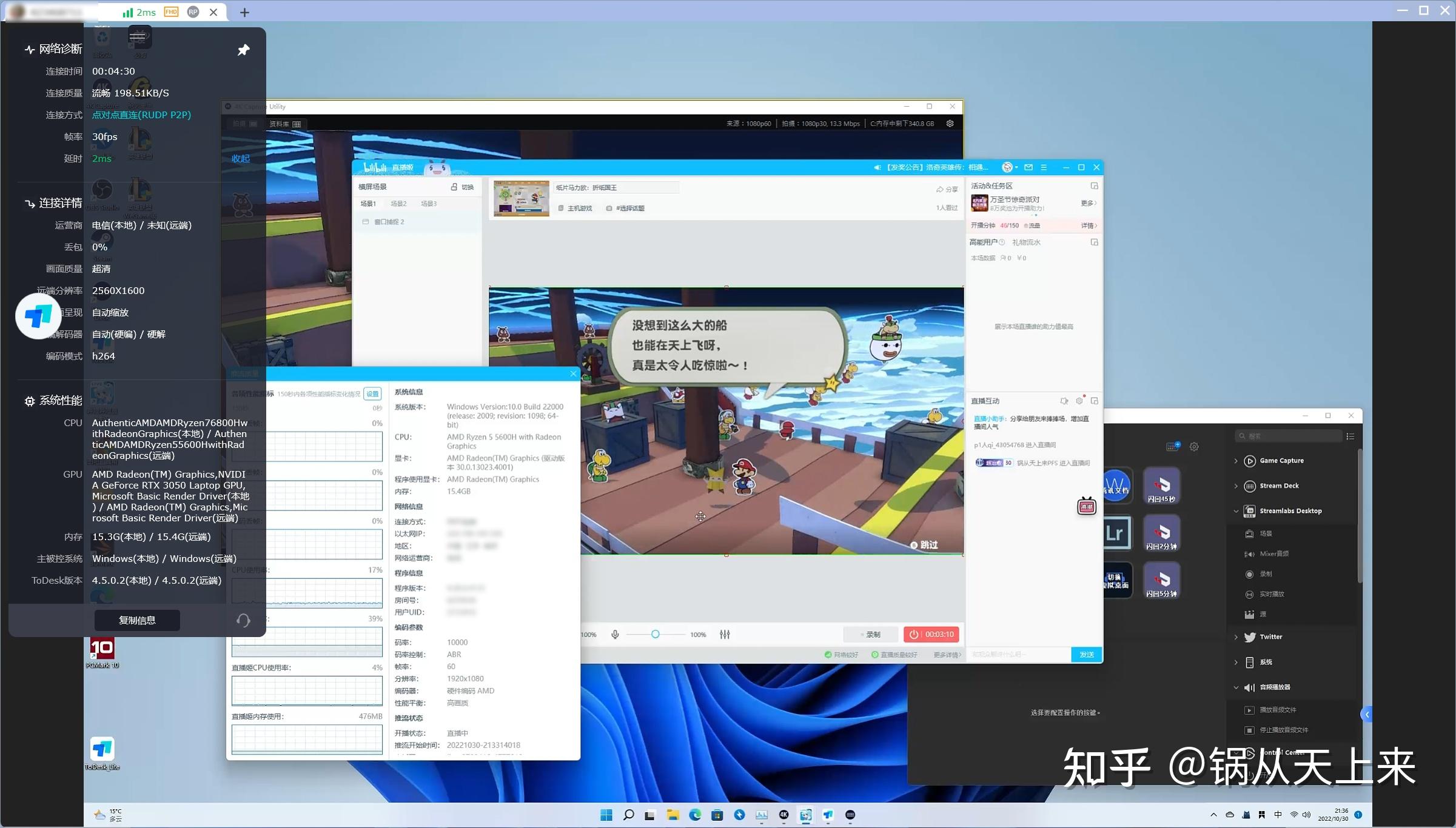Mute chat with the 直播互动 speaker icon

click(x=1064, y=401)
